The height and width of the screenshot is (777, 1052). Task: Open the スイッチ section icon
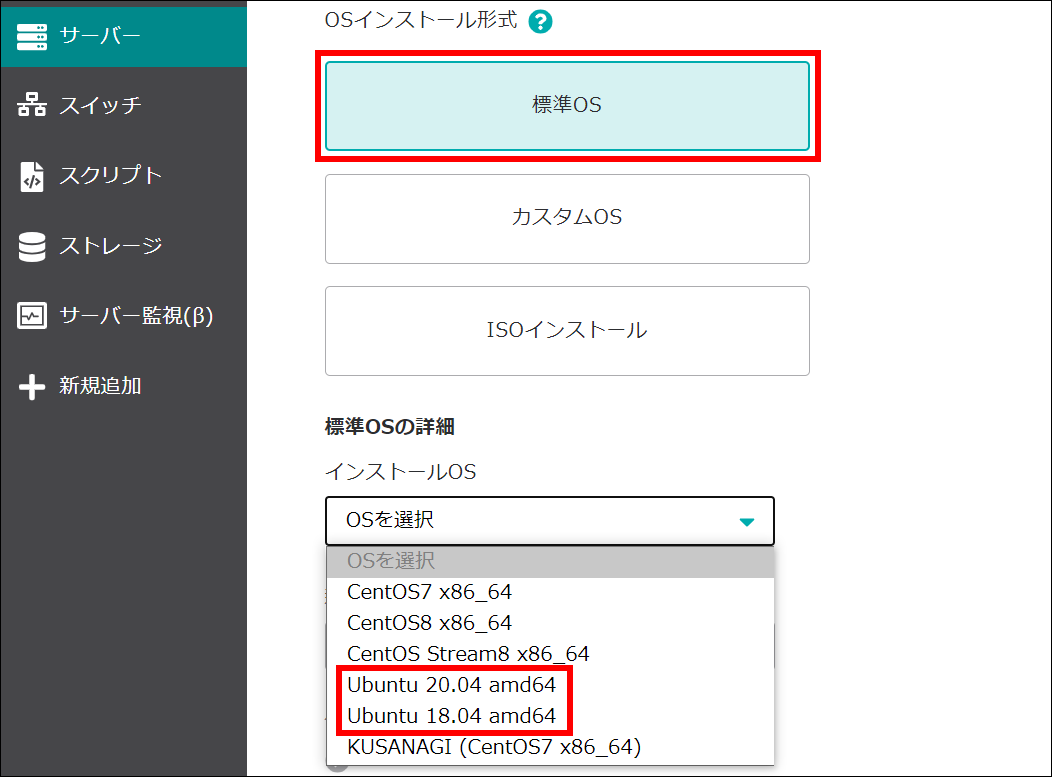31,104
